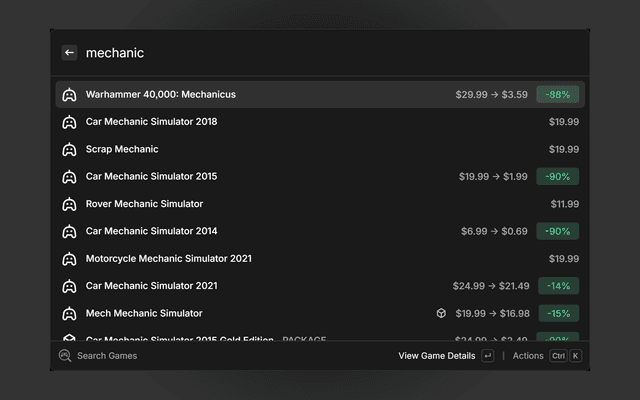Click the Search Games label
Screen dimensions: 640x400
pos(107,356)
